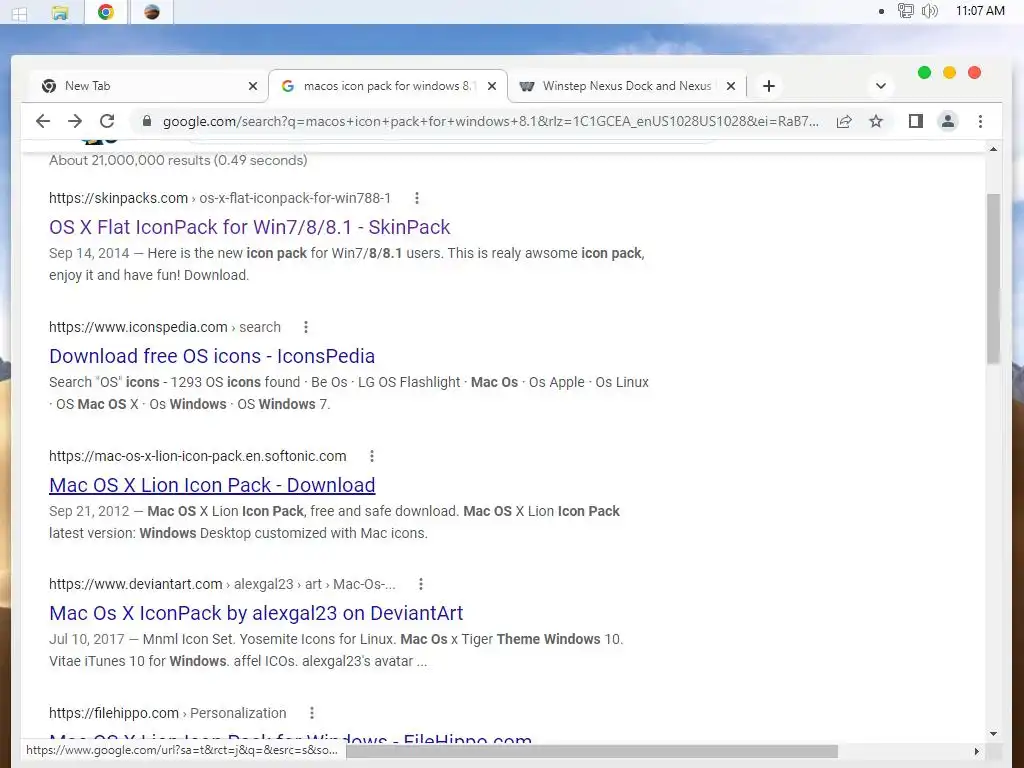Open the Chrome side panel

[x=916, y=121]
